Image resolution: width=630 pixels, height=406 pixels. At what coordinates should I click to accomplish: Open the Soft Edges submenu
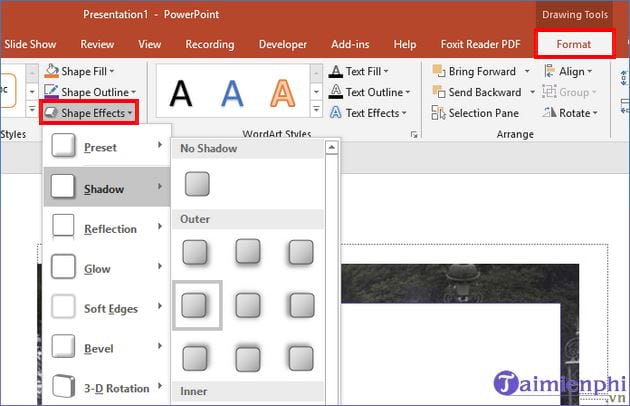(107, 307)
